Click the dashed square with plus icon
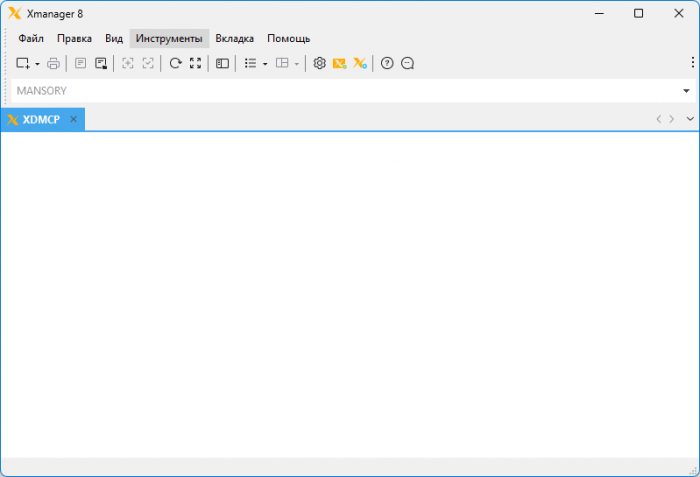The image size is (700, 477). click(x=128, y=63)
